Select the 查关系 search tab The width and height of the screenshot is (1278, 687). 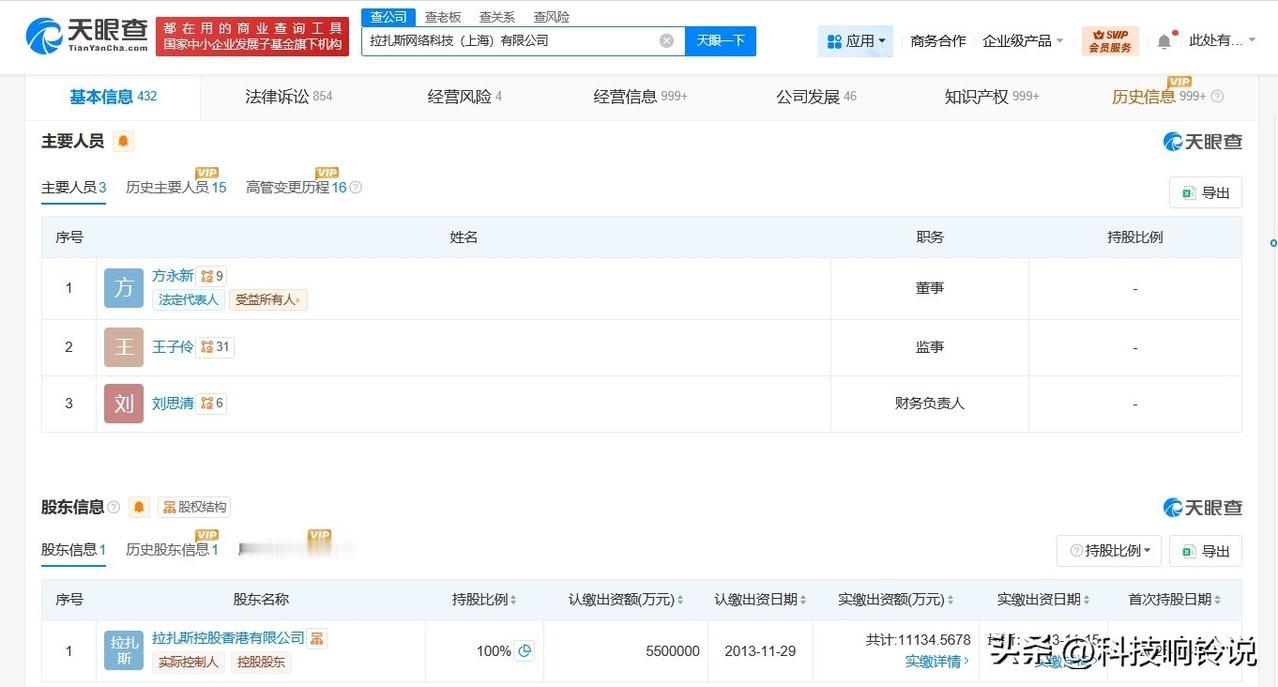(497, 17)
